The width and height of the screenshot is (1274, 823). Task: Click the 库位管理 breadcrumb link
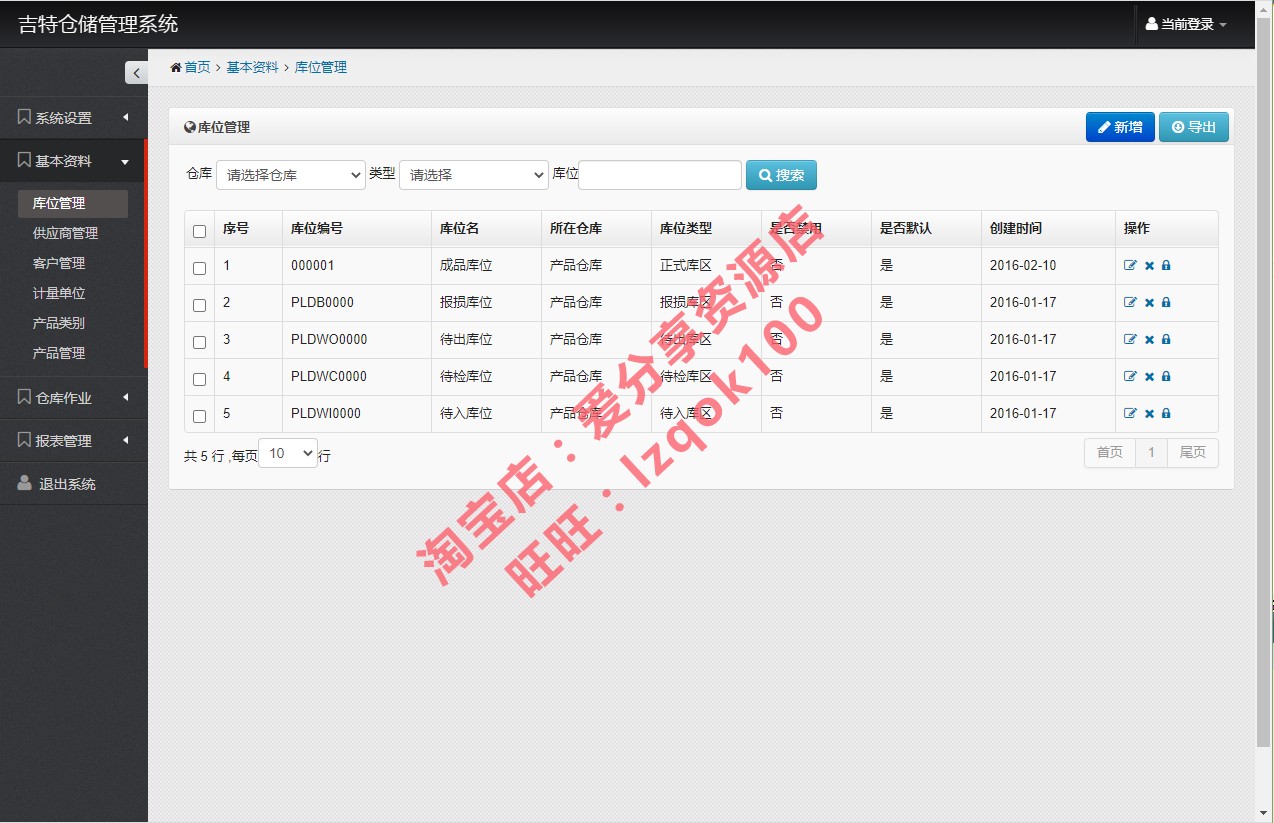(x=321, y=67)
